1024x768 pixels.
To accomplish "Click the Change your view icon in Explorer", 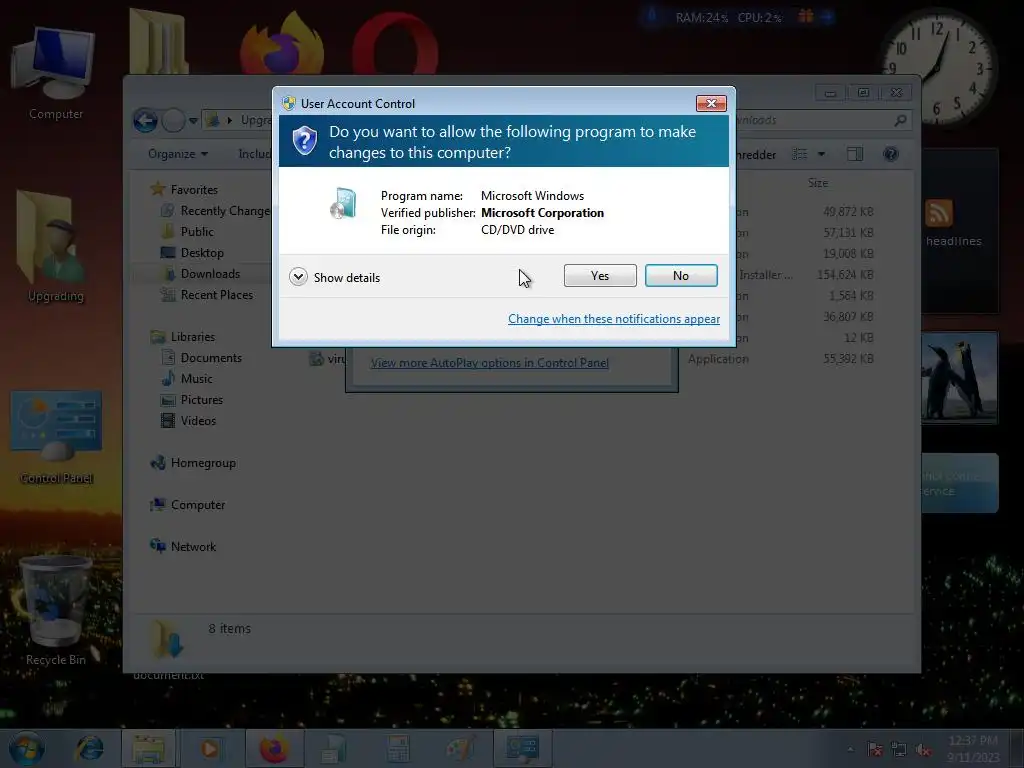I will coord(799,154).
